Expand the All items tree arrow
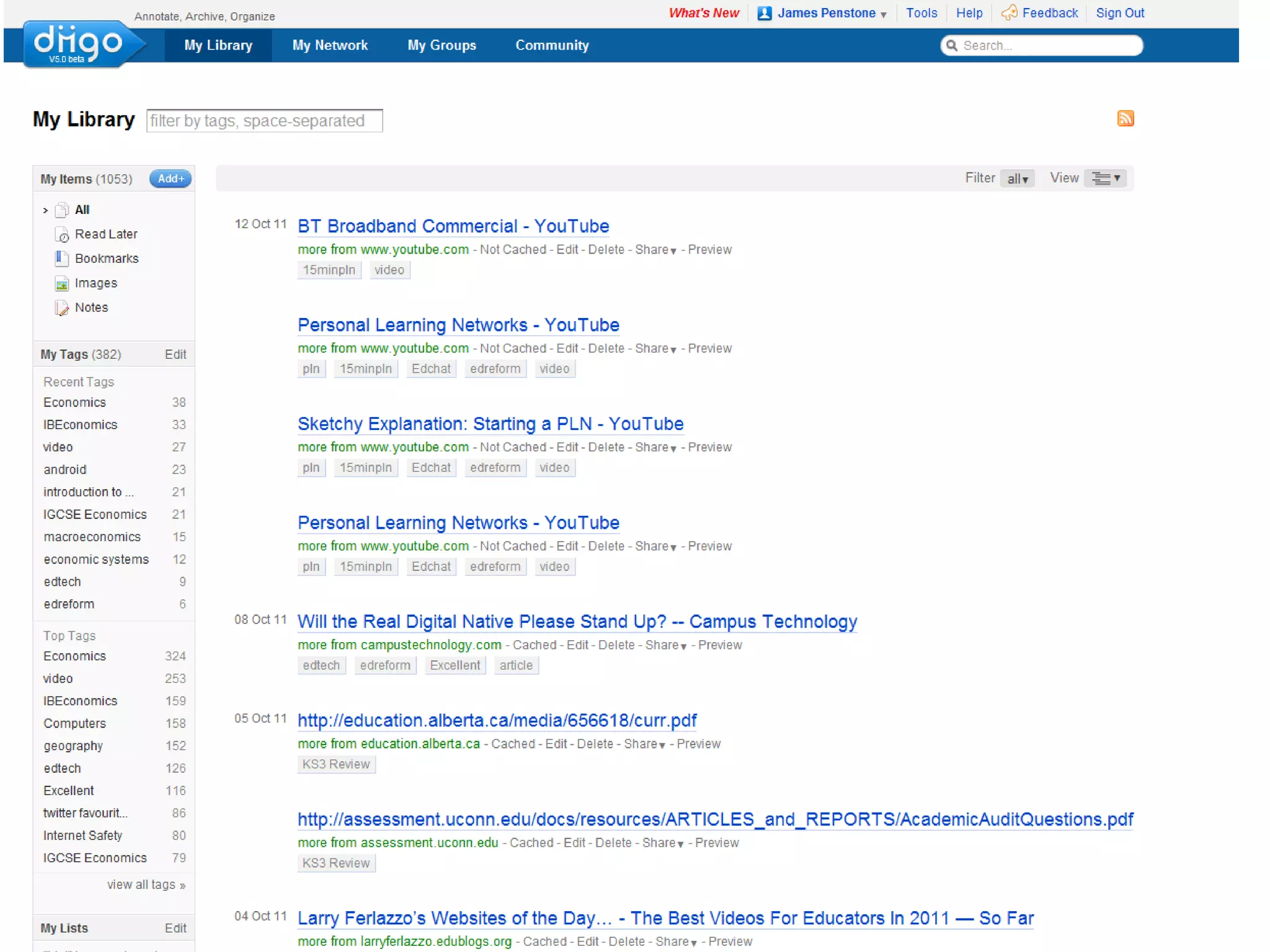The width and height of the screenshot is (1270, 952). [45, 211]
